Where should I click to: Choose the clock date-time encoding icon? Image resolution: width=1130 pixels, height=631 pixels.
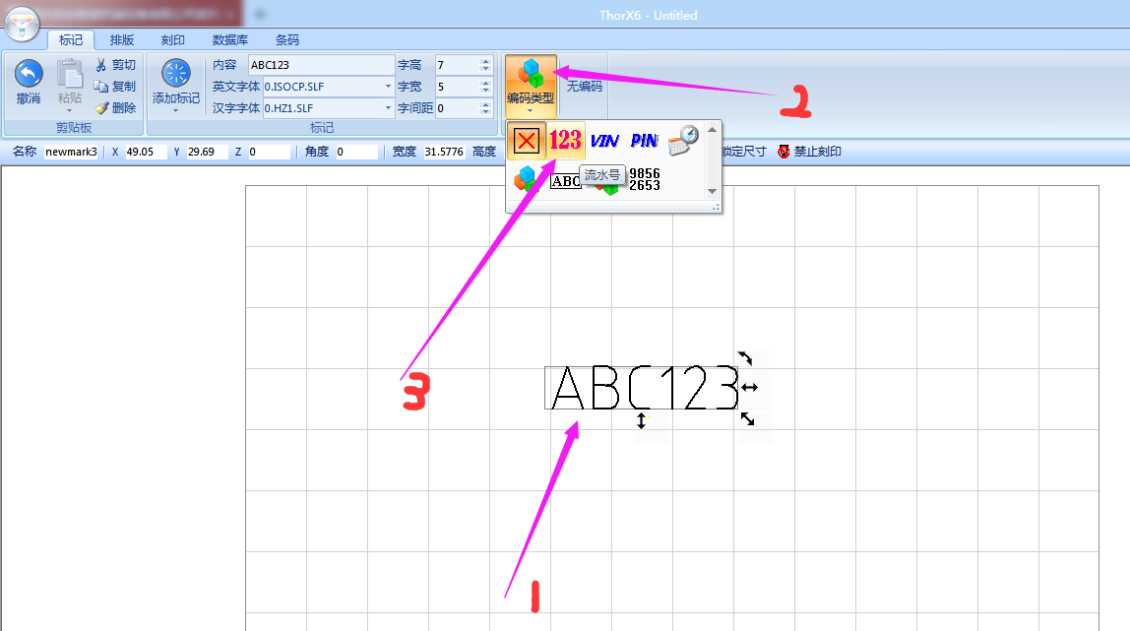[x=683, y=141]
